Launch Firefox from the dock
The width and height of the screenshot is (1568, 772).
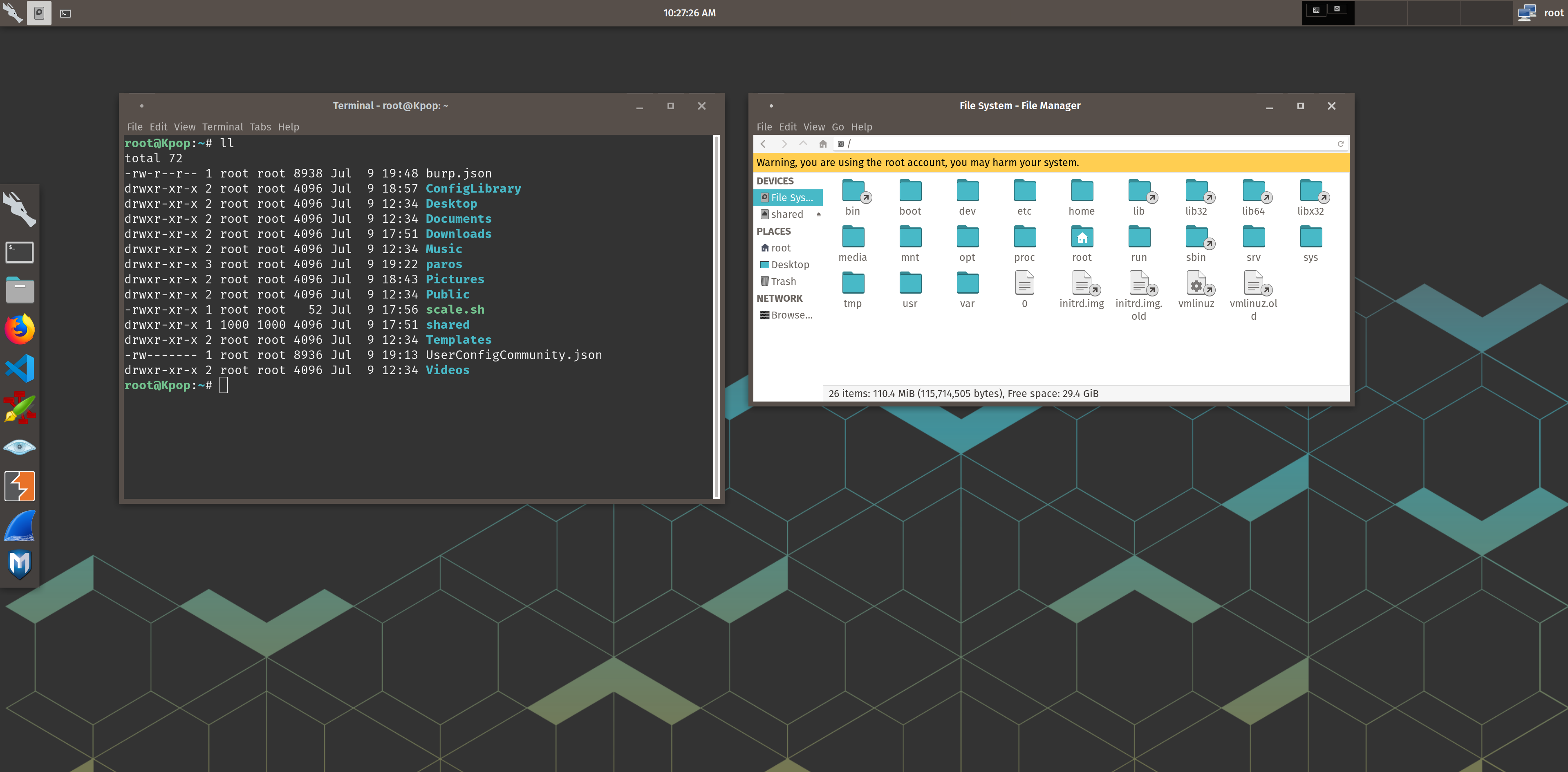coord(20,330)
